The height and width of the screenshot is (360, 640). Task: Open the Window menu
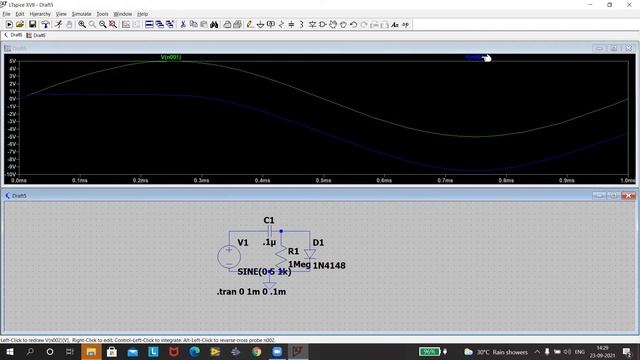[123, 14]
